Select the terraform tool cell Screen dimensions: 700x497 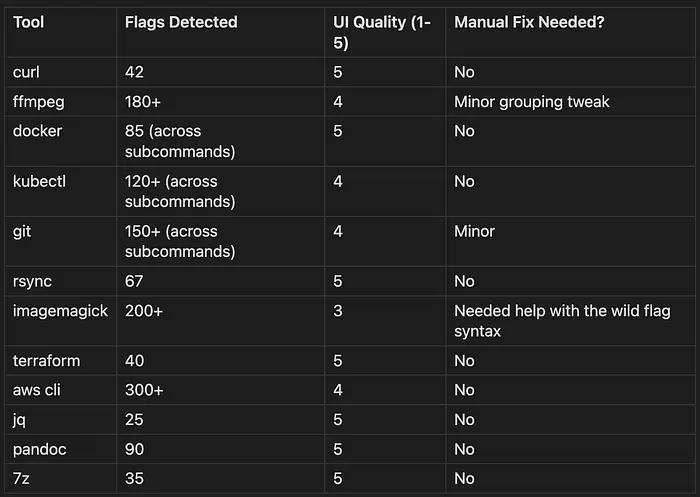[46, 360]
